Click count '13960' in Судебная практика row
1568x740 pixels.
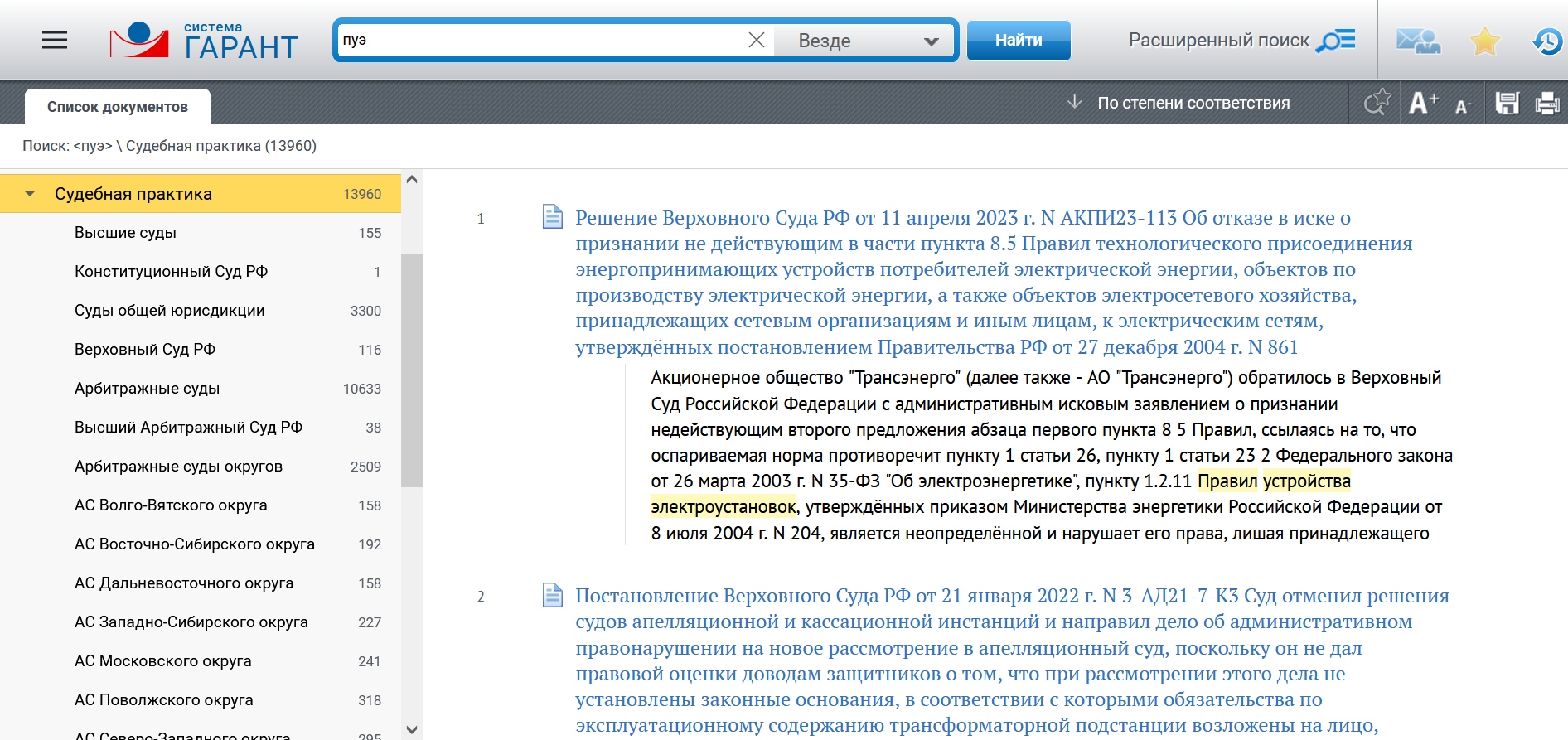pyautogui.click(x=362, y=194)
